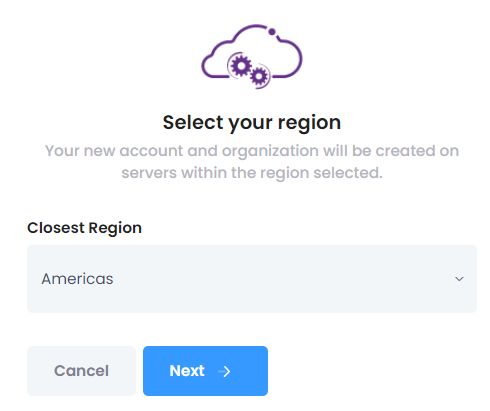Click the "servers within the region selected" line

point(252,173)
